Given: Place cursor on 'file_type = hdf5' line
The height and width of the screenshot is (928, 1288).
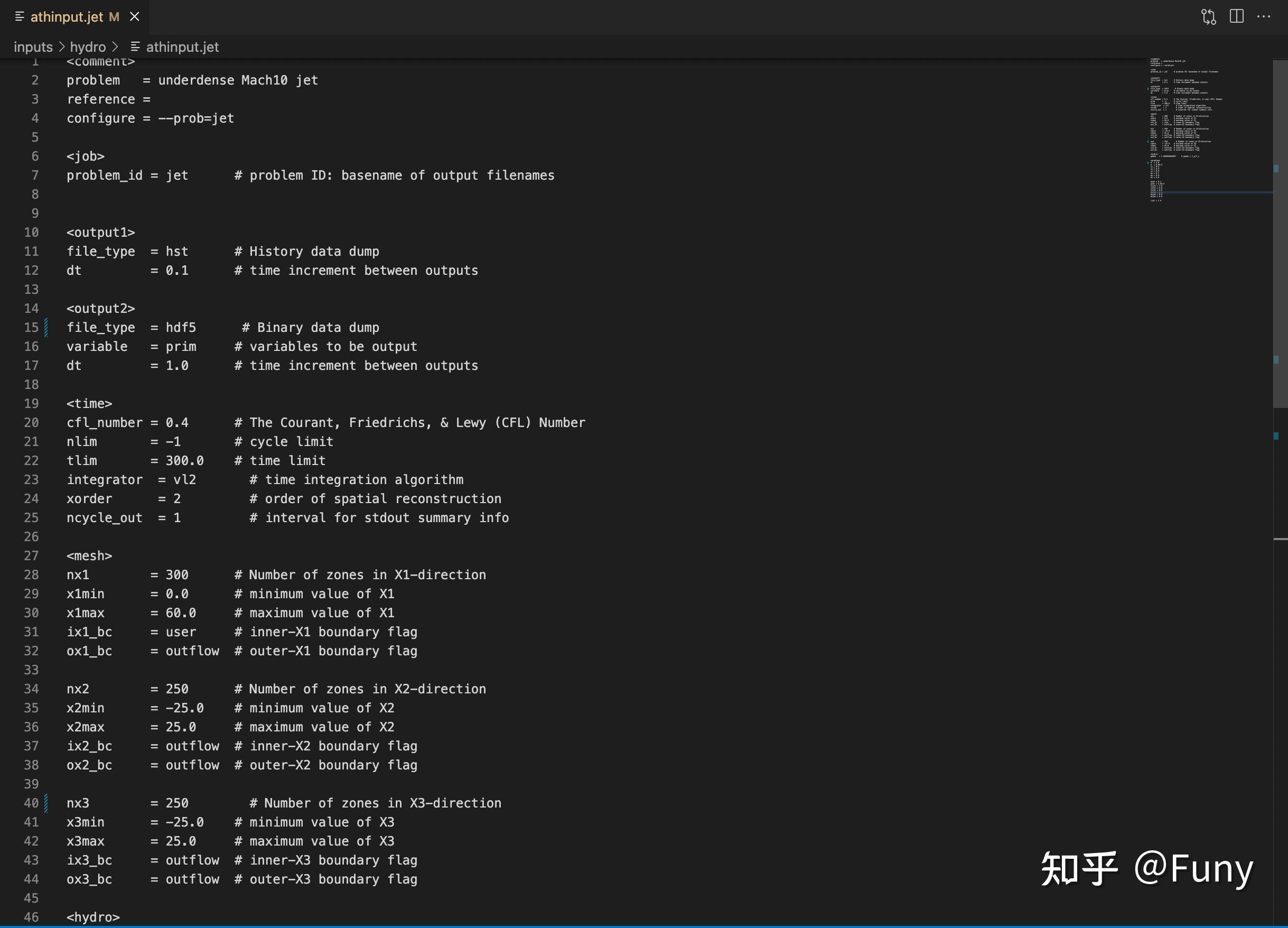Looking at the screenshot, I should click(x=131, y=328).
